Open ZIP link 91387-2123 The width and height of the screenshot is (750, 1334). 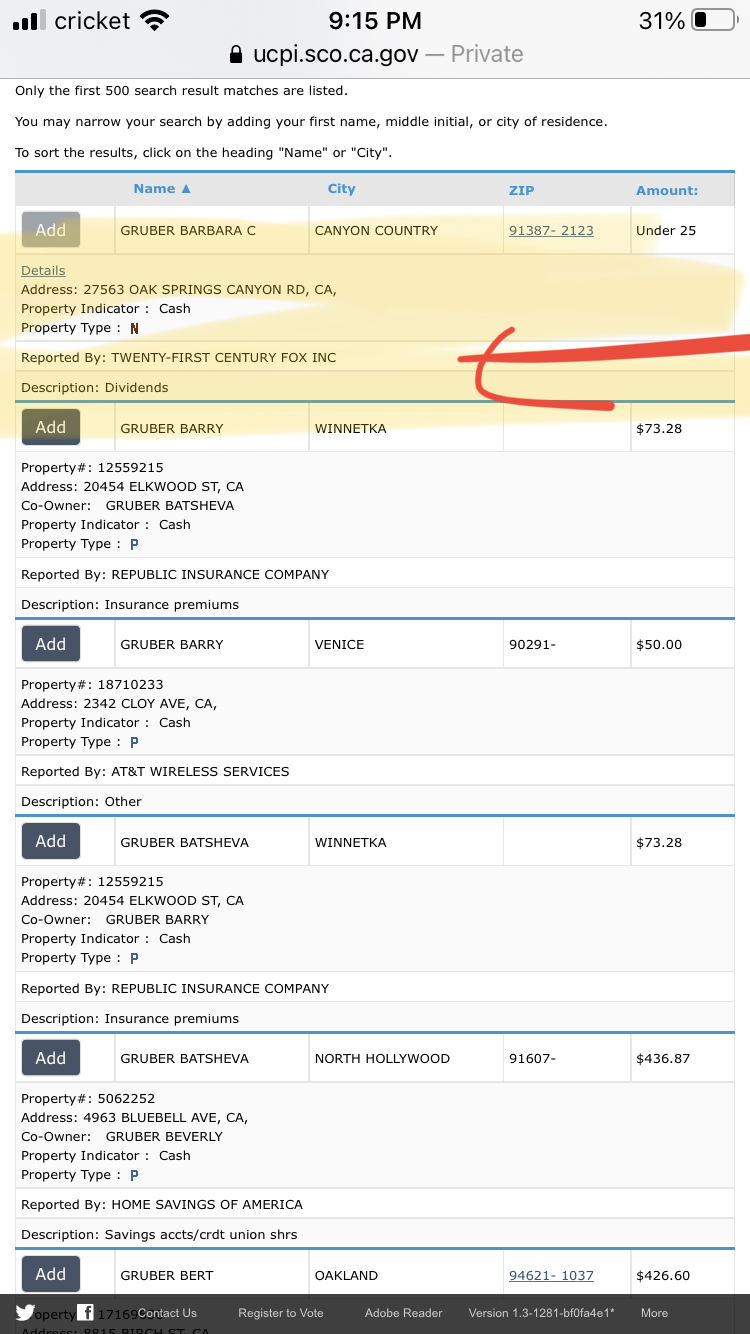551,230
